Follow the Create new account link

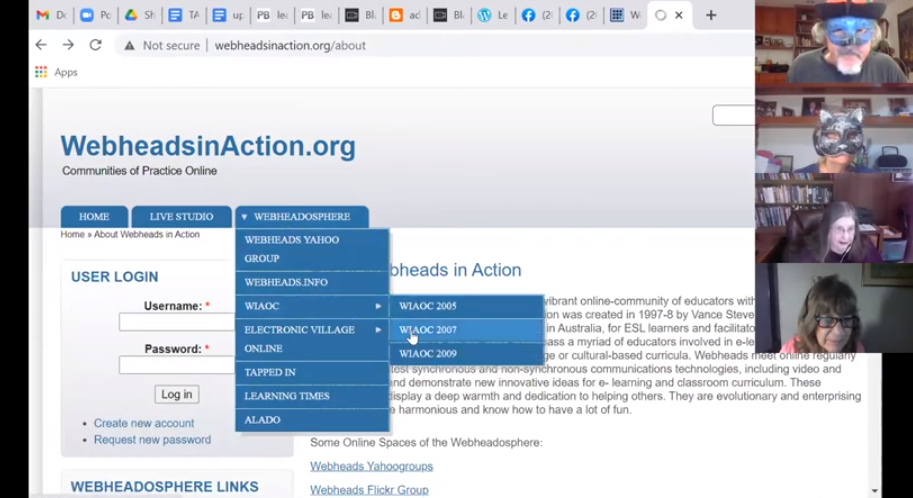tap(144, 423)
